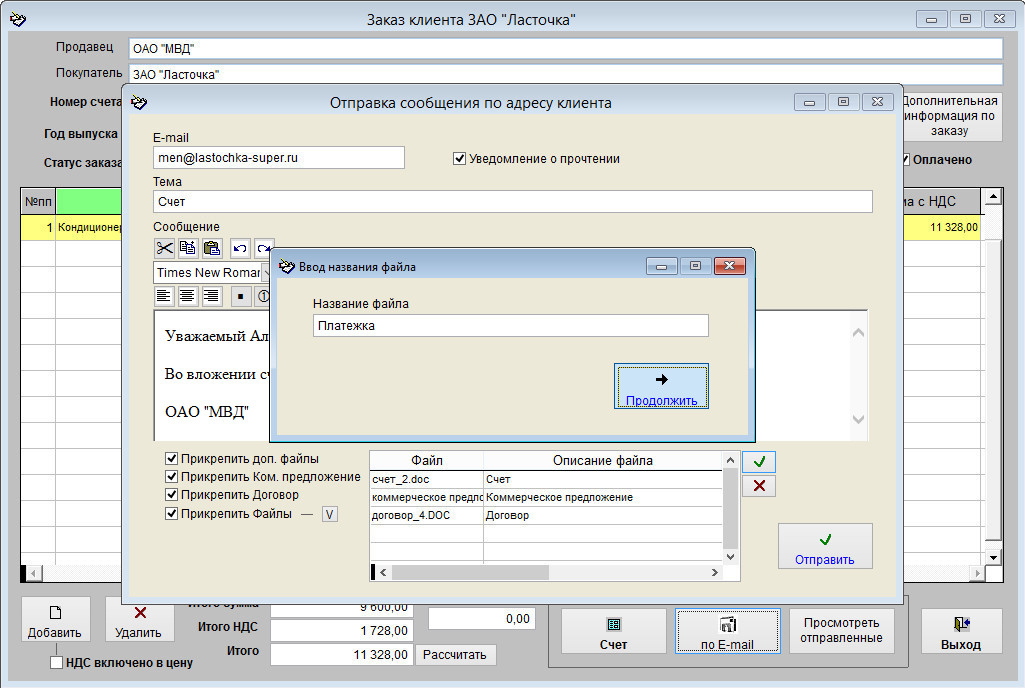Center-align the message text
Image resolution: width=1025 pixels, height=688 pixels.
188,296
